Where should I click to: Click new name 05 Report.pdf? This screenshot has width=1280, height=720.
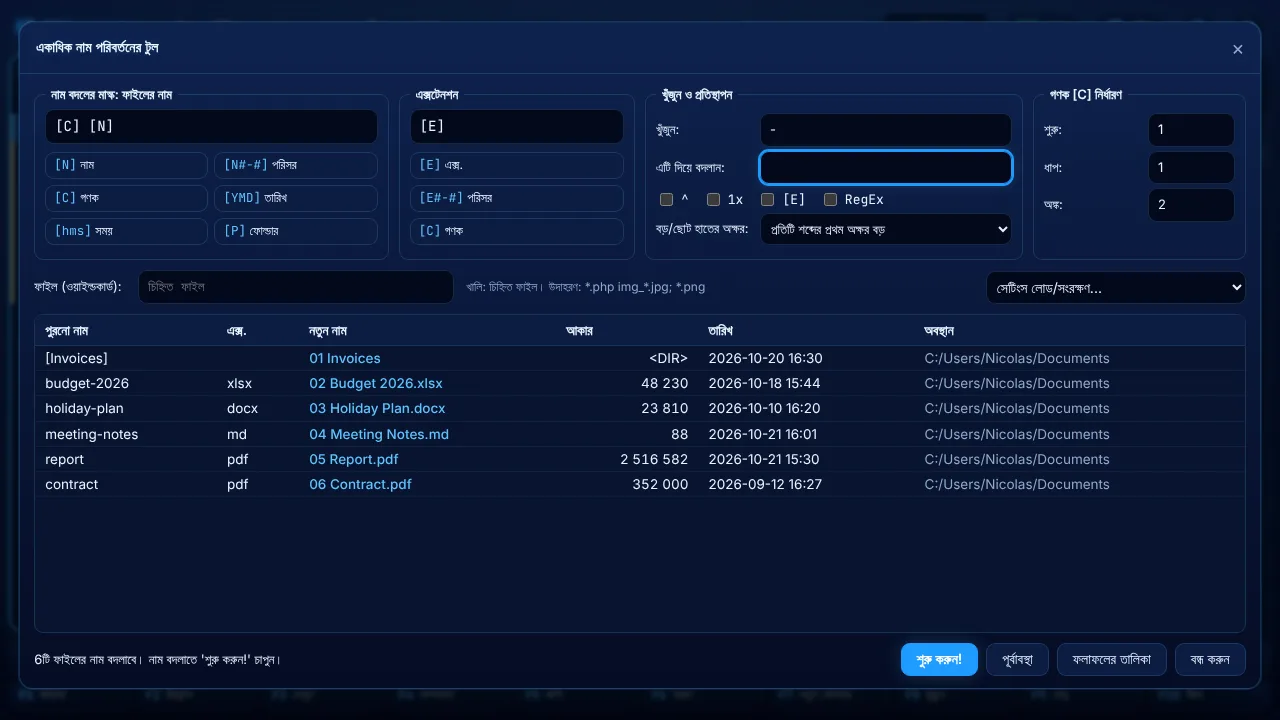(354, 459)
